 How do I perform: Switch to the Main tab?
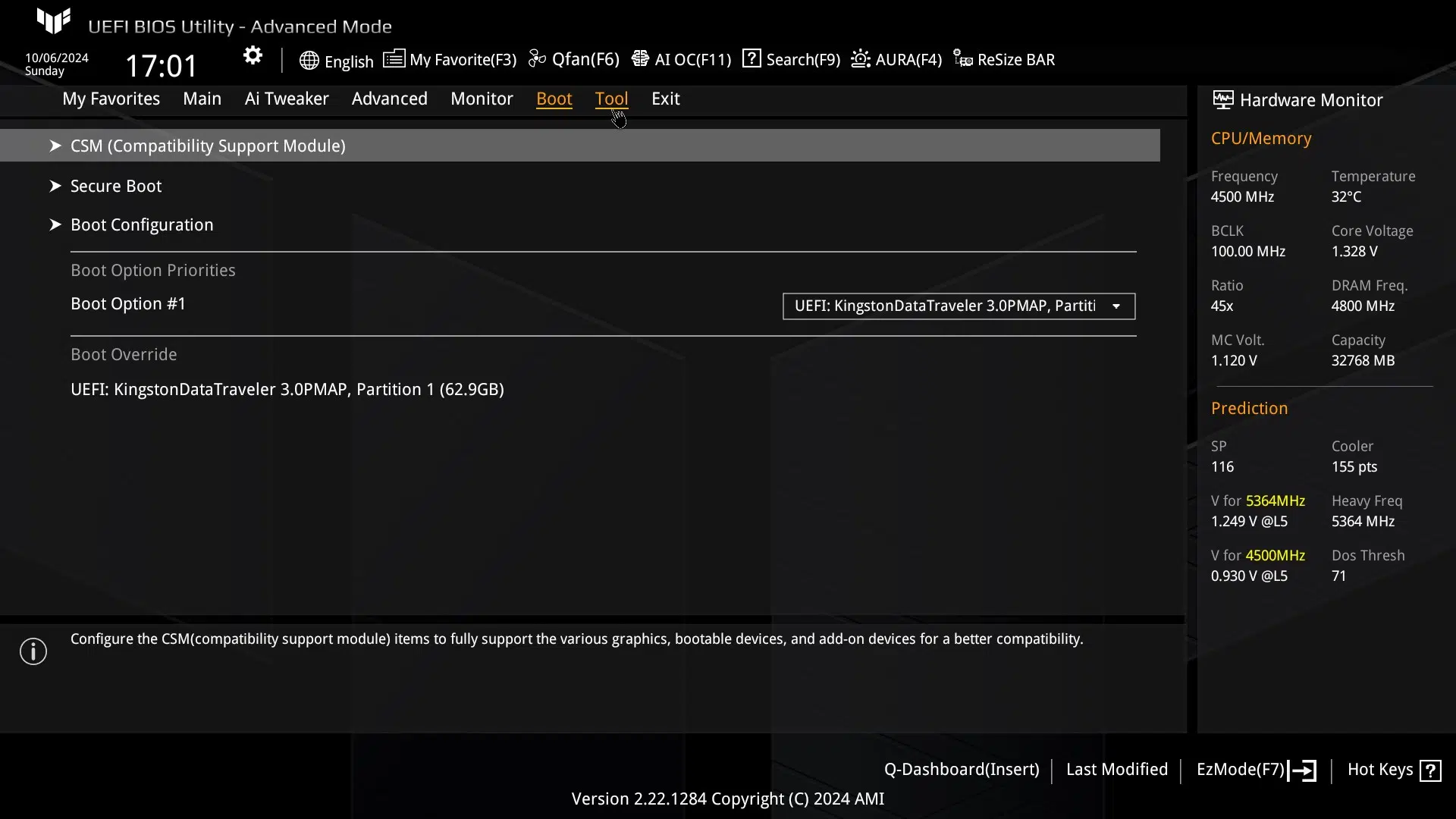click(202, 99)
